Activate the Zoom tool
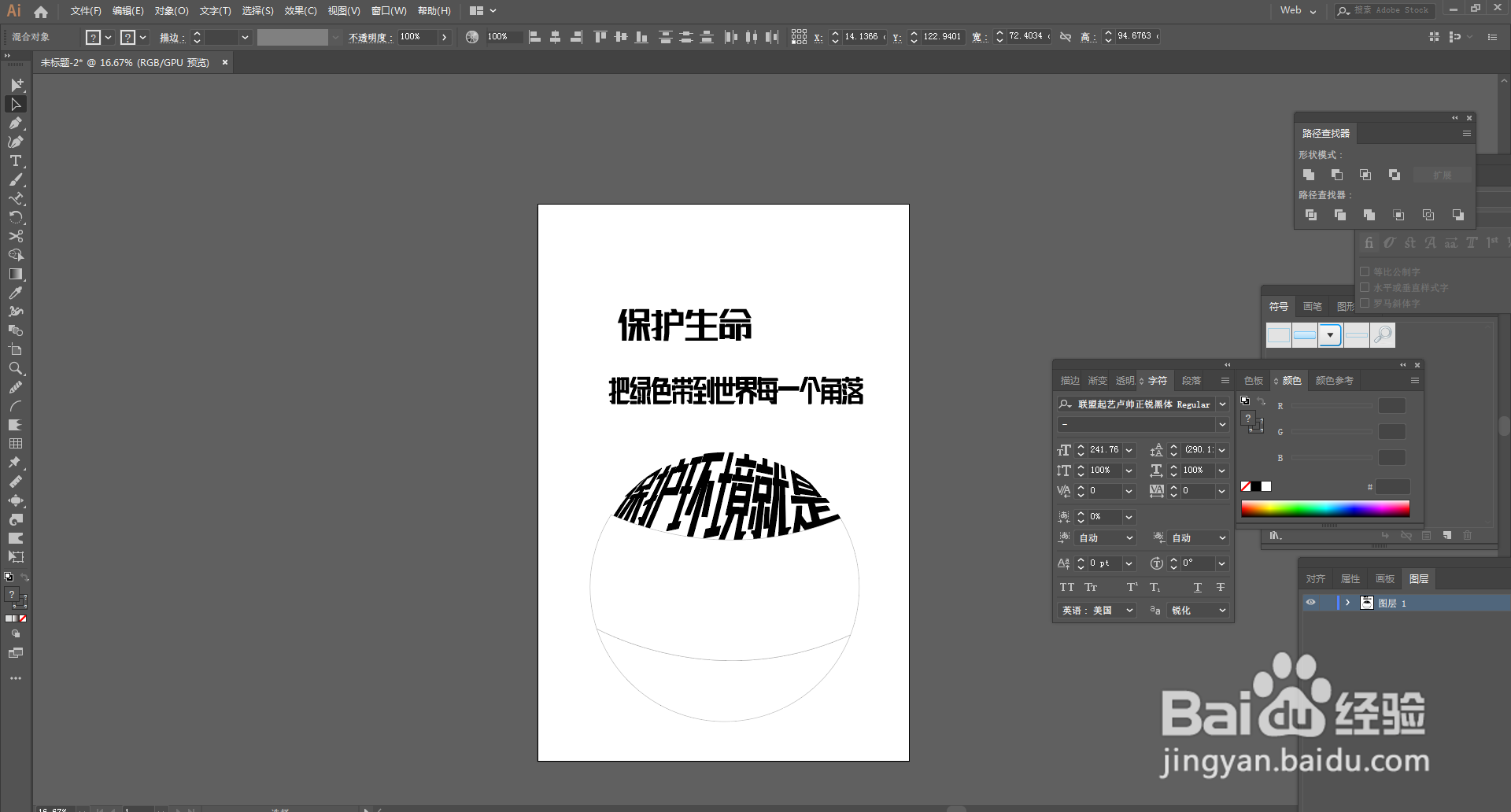Image resolution: width=1511 pixels, height=812 pixels. point(16,368)
